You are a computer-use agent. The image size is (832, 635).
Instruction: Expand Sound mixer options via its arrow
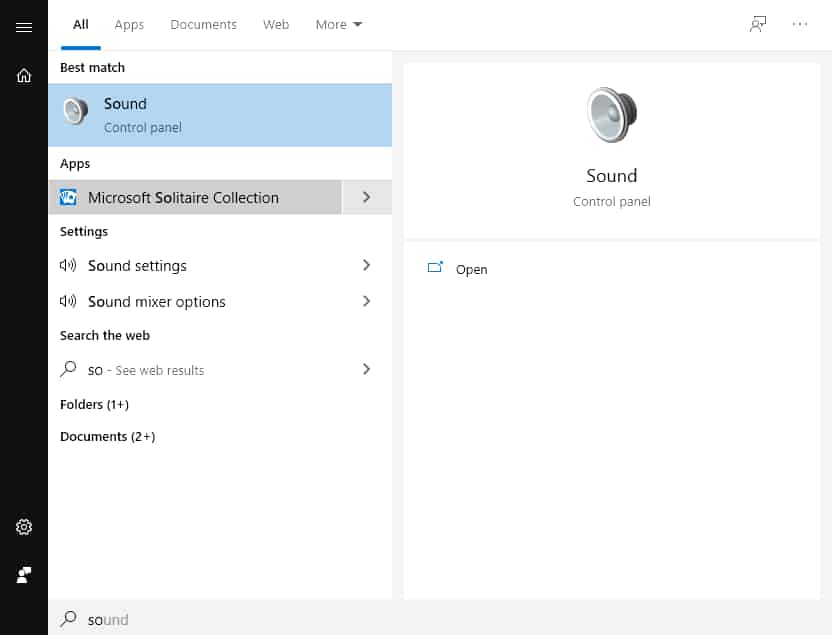pyautogui.click(x=366, y=301)
